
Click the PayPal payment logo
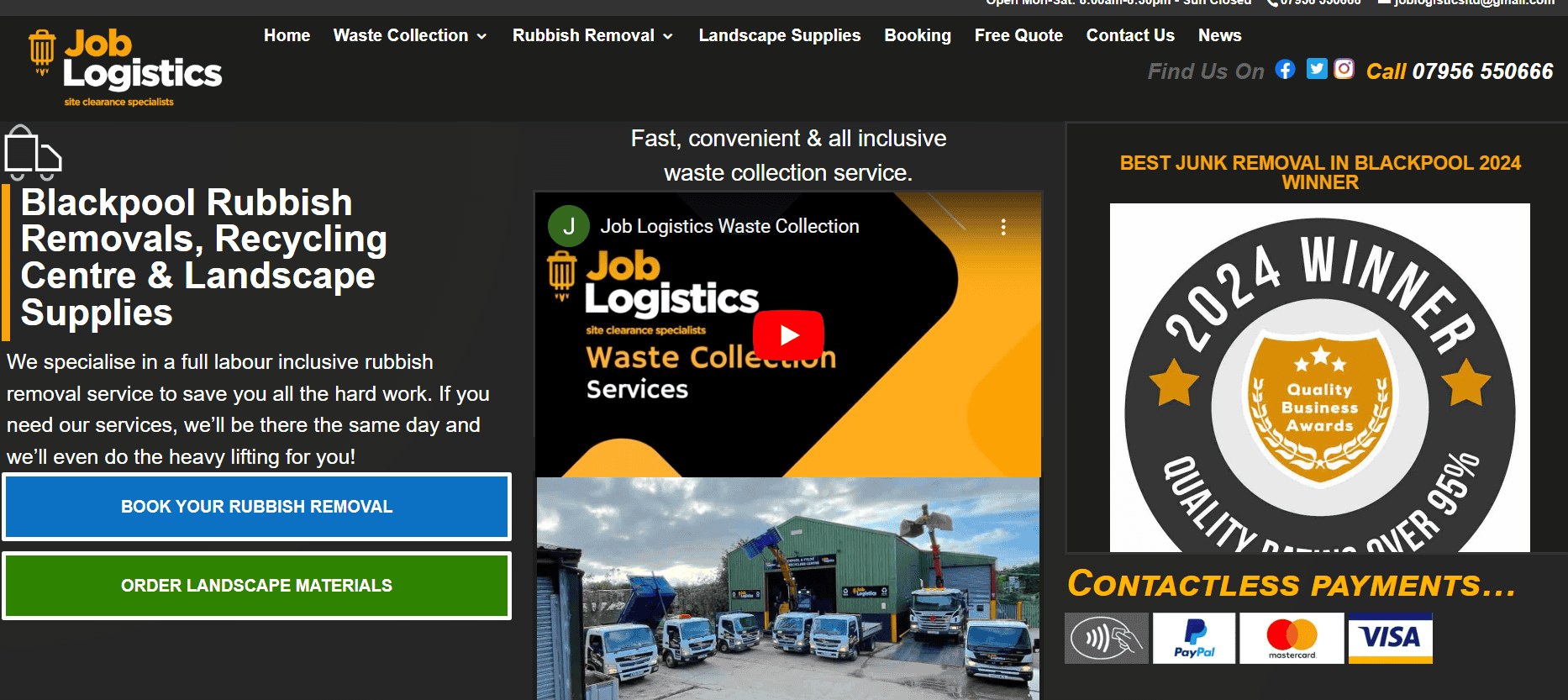pos(1194,639)
